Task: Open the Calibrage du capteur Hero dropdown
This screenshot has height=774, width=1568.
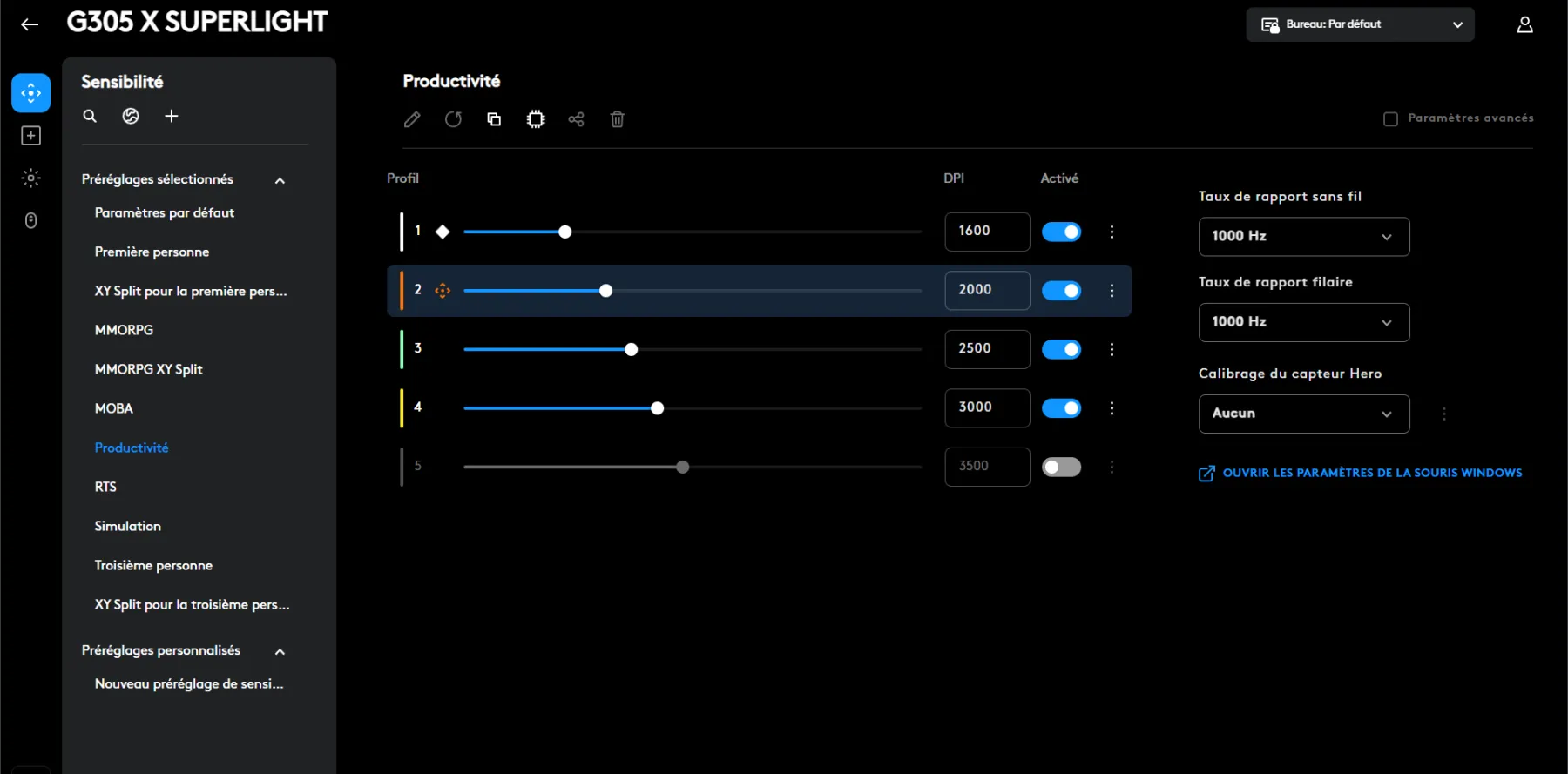Action: (x=1304, y=414)
